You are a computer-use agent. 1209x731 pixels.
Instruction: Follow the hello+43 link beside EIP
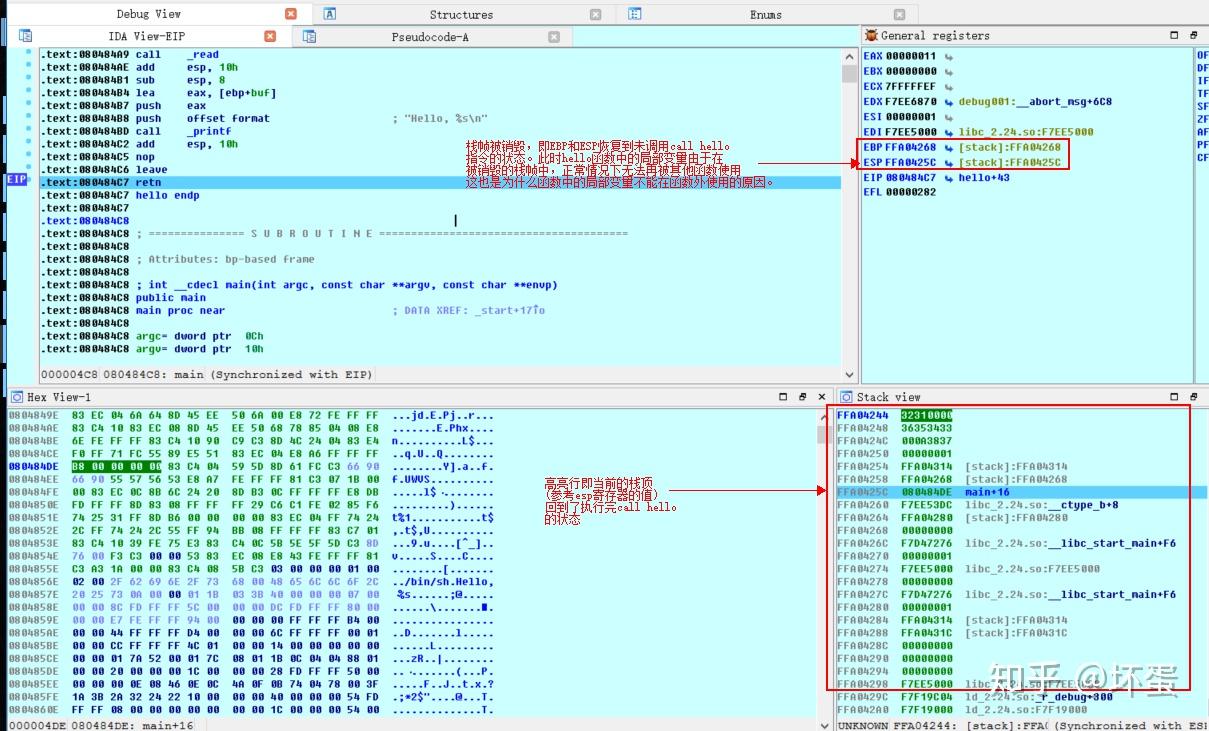(x=985, y=179)
